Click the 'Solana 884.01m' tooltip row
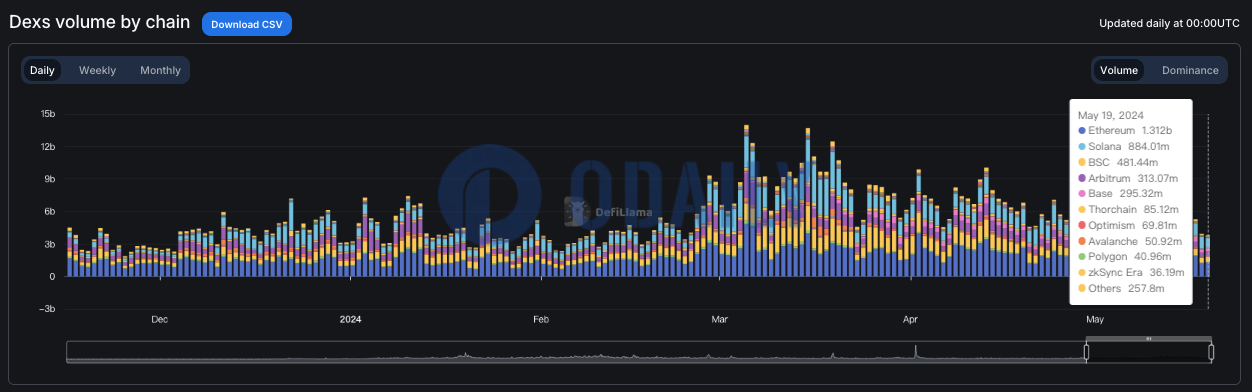Viewport: 1252px width, 392px height. (1128, 147)
